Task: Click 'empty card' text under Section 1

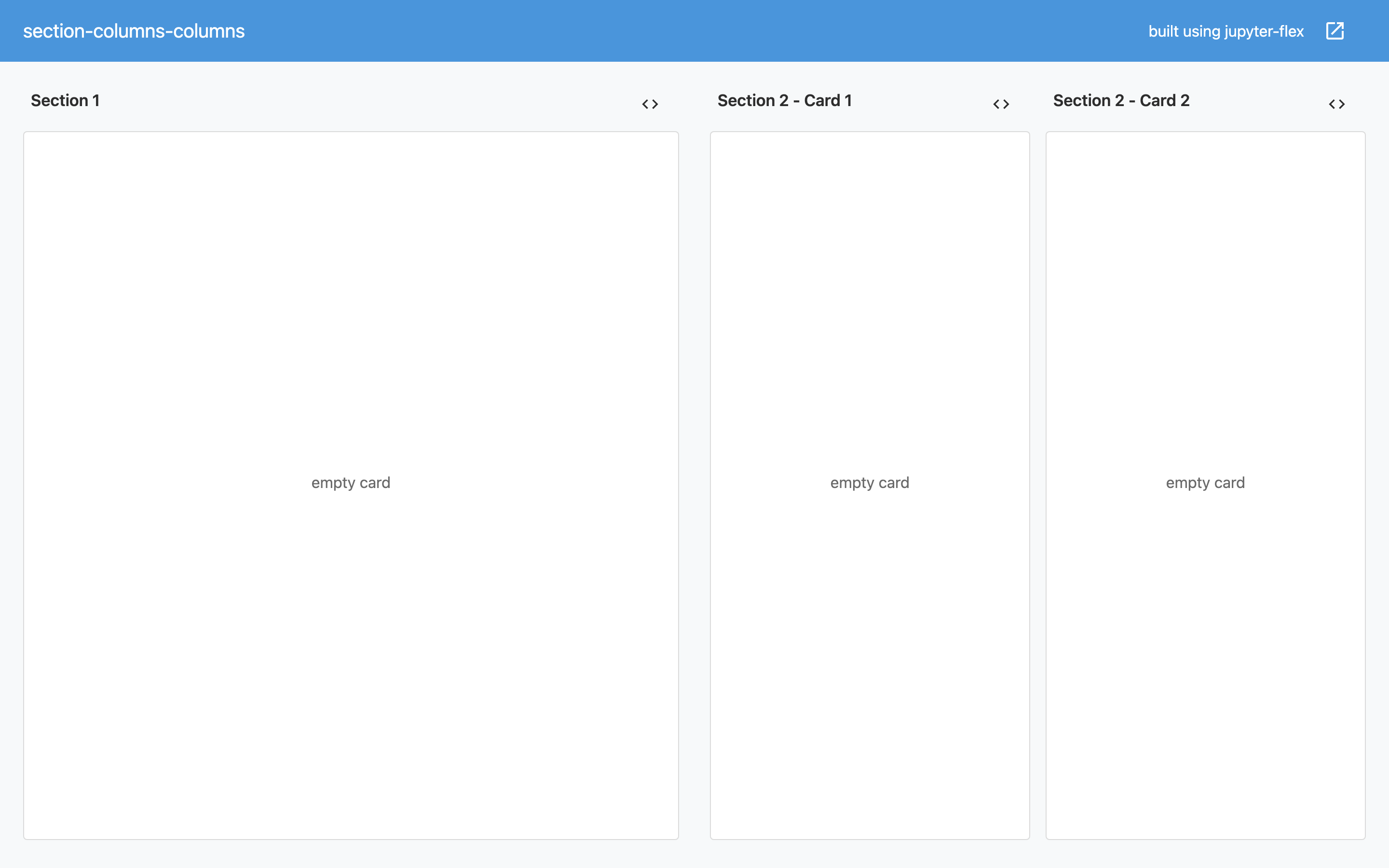Action: point(351,483)
